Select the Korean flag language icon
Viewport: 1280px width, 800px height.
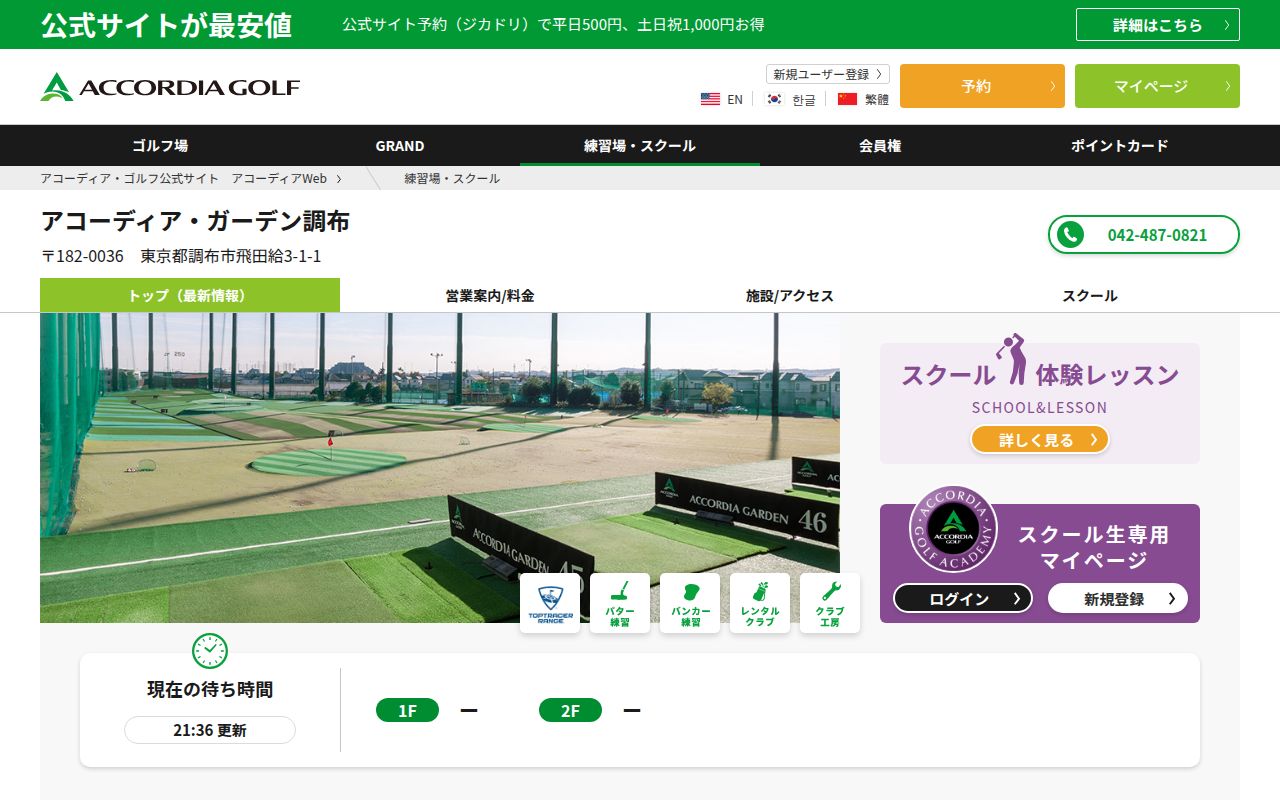[x=774, y=99]
